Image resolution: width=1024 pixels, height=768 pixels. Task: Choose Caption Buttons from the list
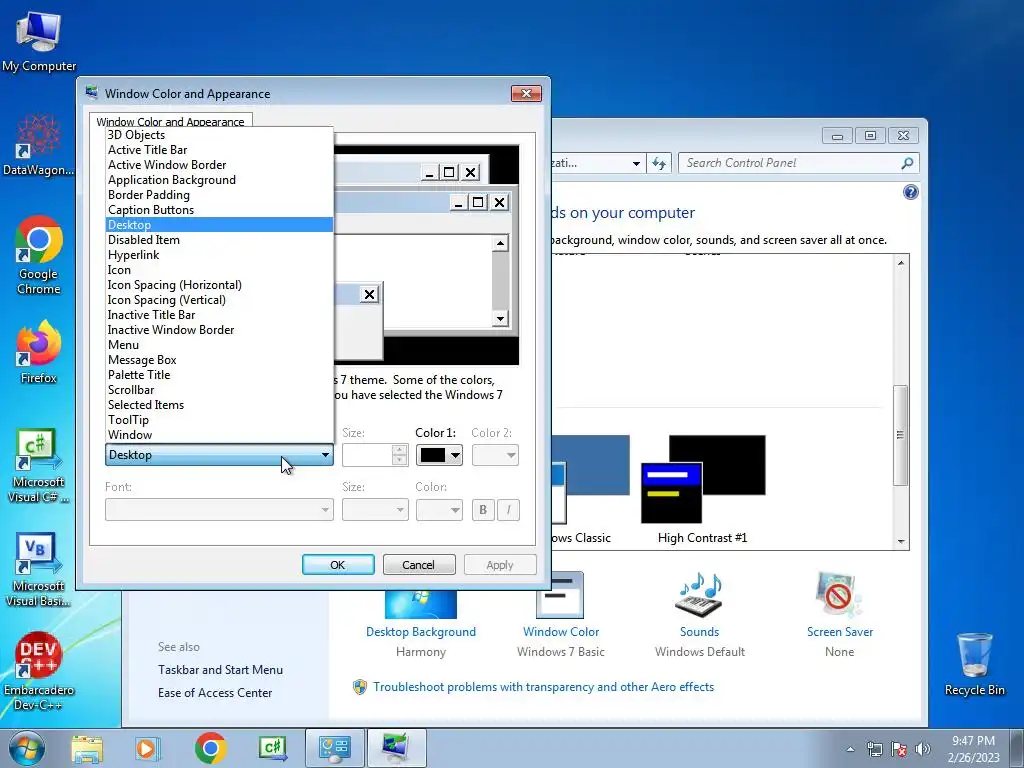click(x=219, y=210)
